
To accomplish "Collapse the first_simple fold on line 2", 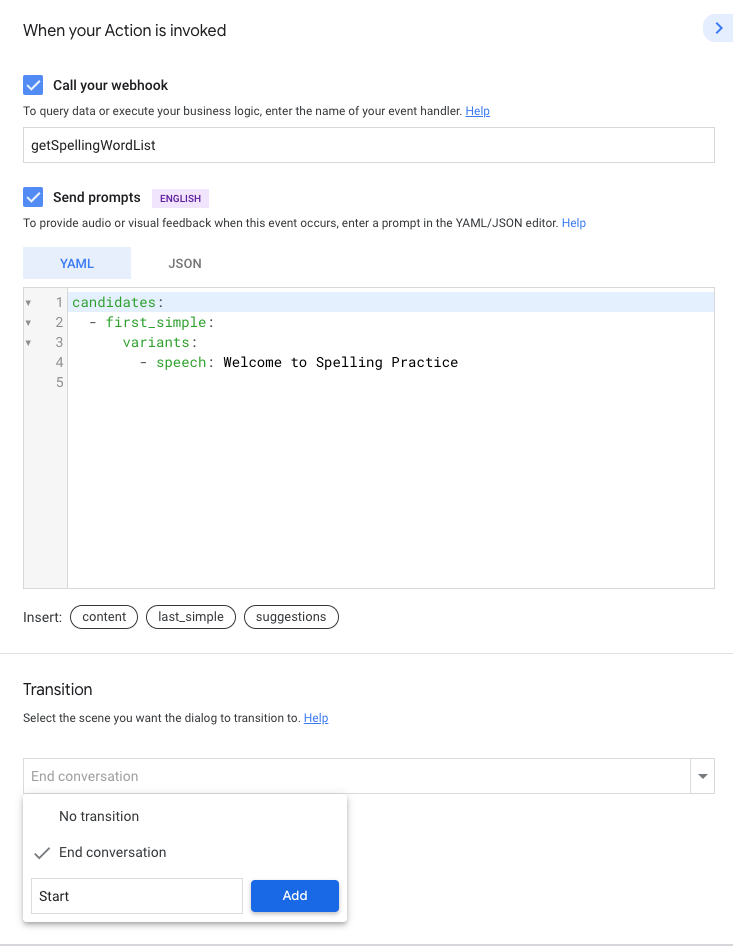I will coord(28,322).
